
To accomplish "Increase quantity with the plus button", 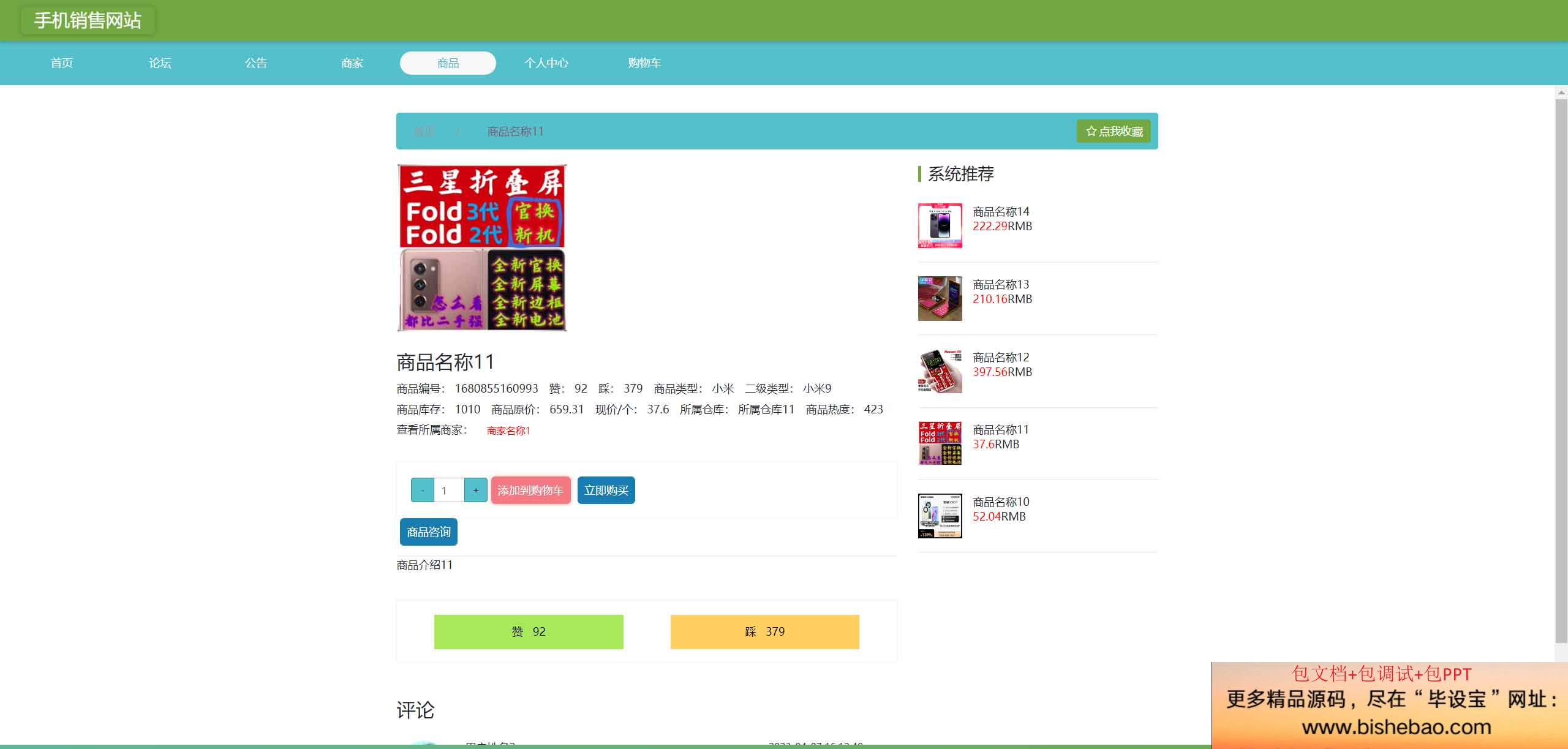I will [x=476, y=490].
